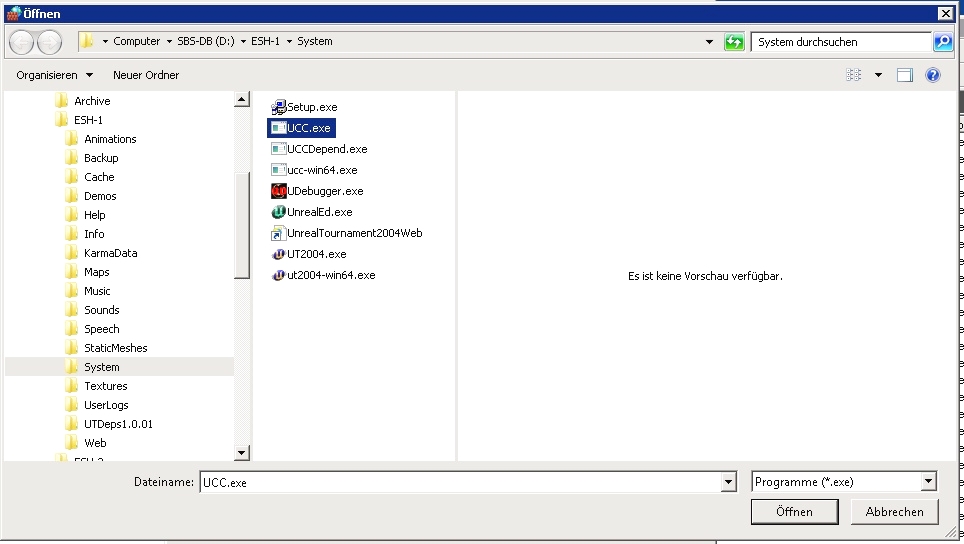
Task: Open the Dateiname history dropdown
Action: pos(729,482)
